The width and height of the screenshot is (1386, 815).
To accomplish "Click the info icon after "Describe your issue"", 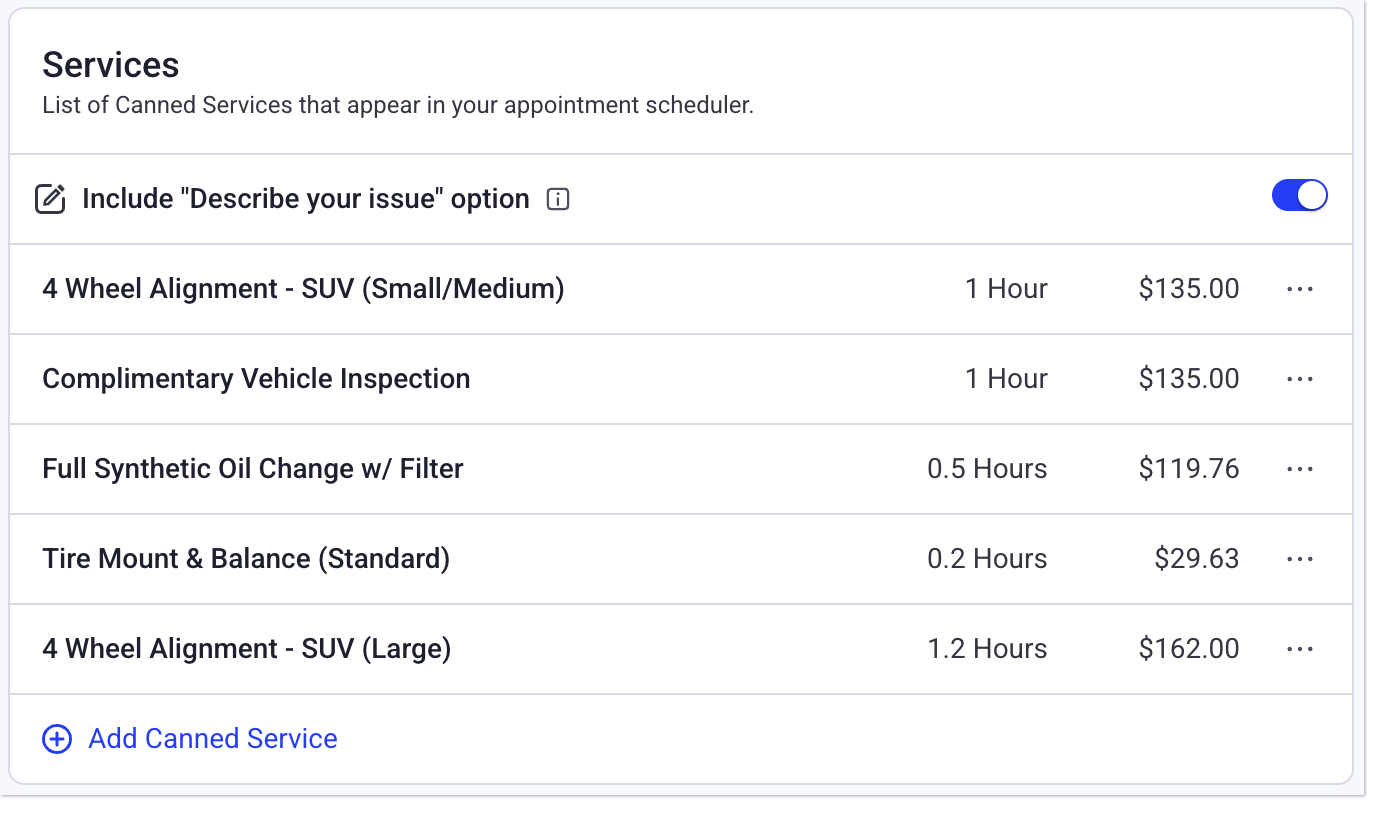I will coord(557,199).
